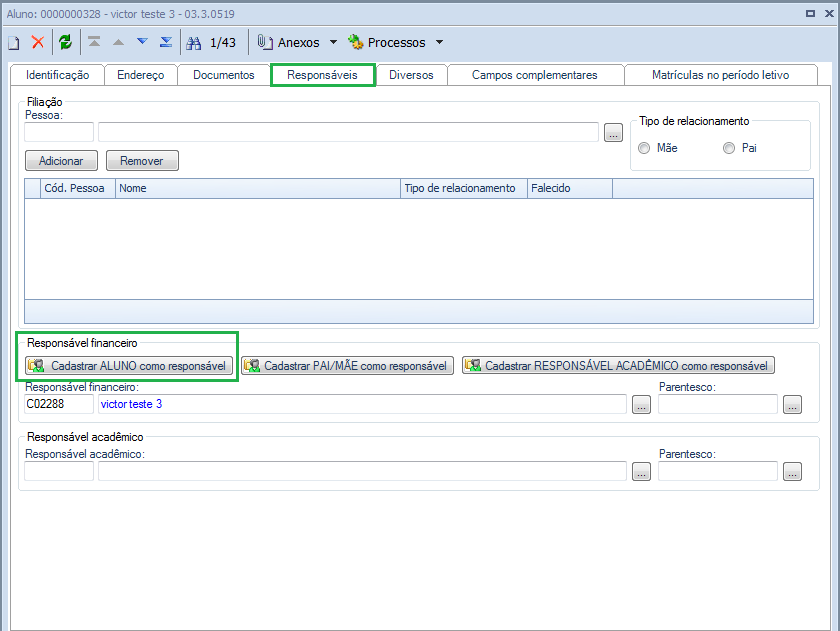Sort by the Falecido column header
Image resolution: width=840 pixels, height=631 pixels.
point(570,189)
